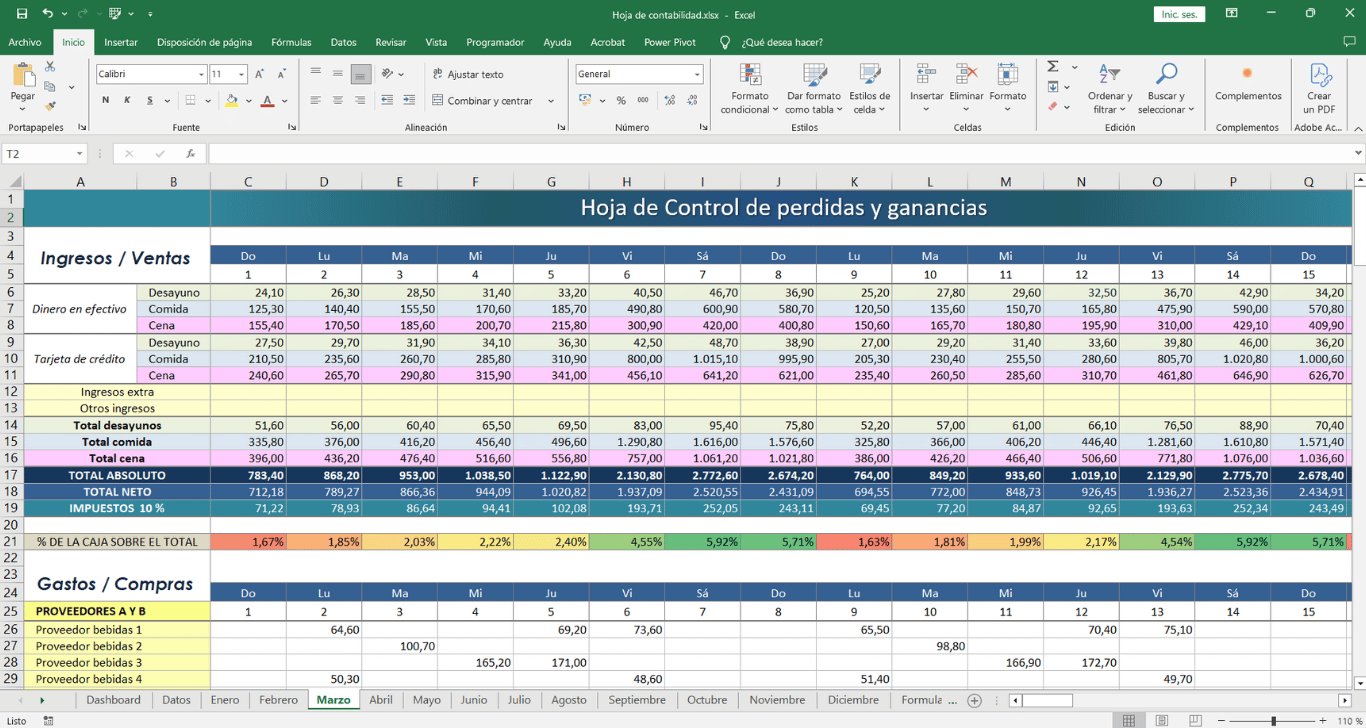
Task: Click the save icon in title bar
Action: click(x=22, y=14)
